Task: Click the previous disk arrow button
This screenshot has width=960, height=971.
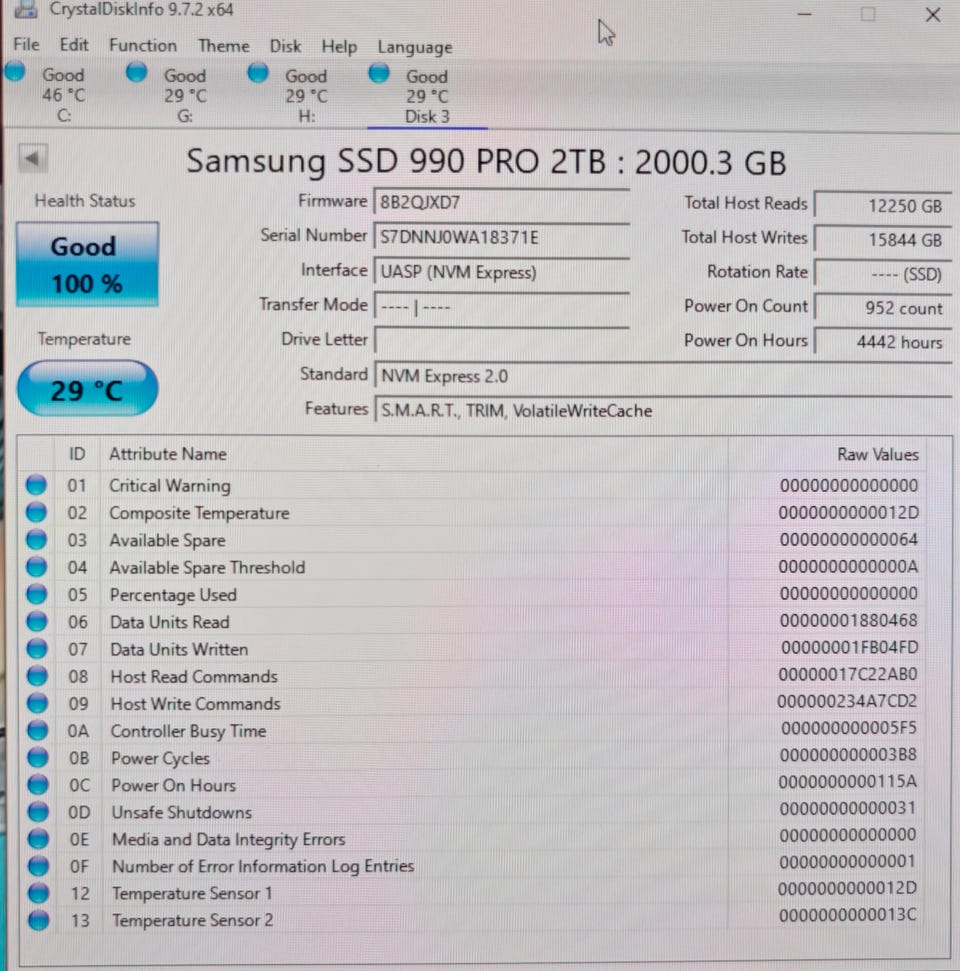Action: pyautogui.click(x=33, y=159)
